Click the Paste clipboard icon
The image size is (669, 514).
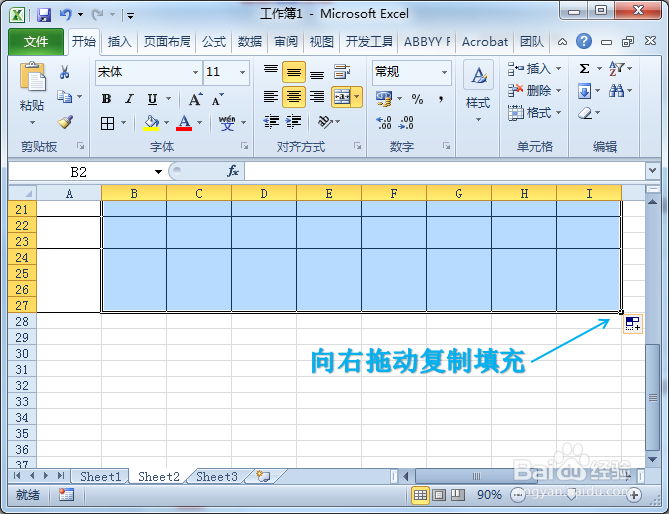(32, 77)
